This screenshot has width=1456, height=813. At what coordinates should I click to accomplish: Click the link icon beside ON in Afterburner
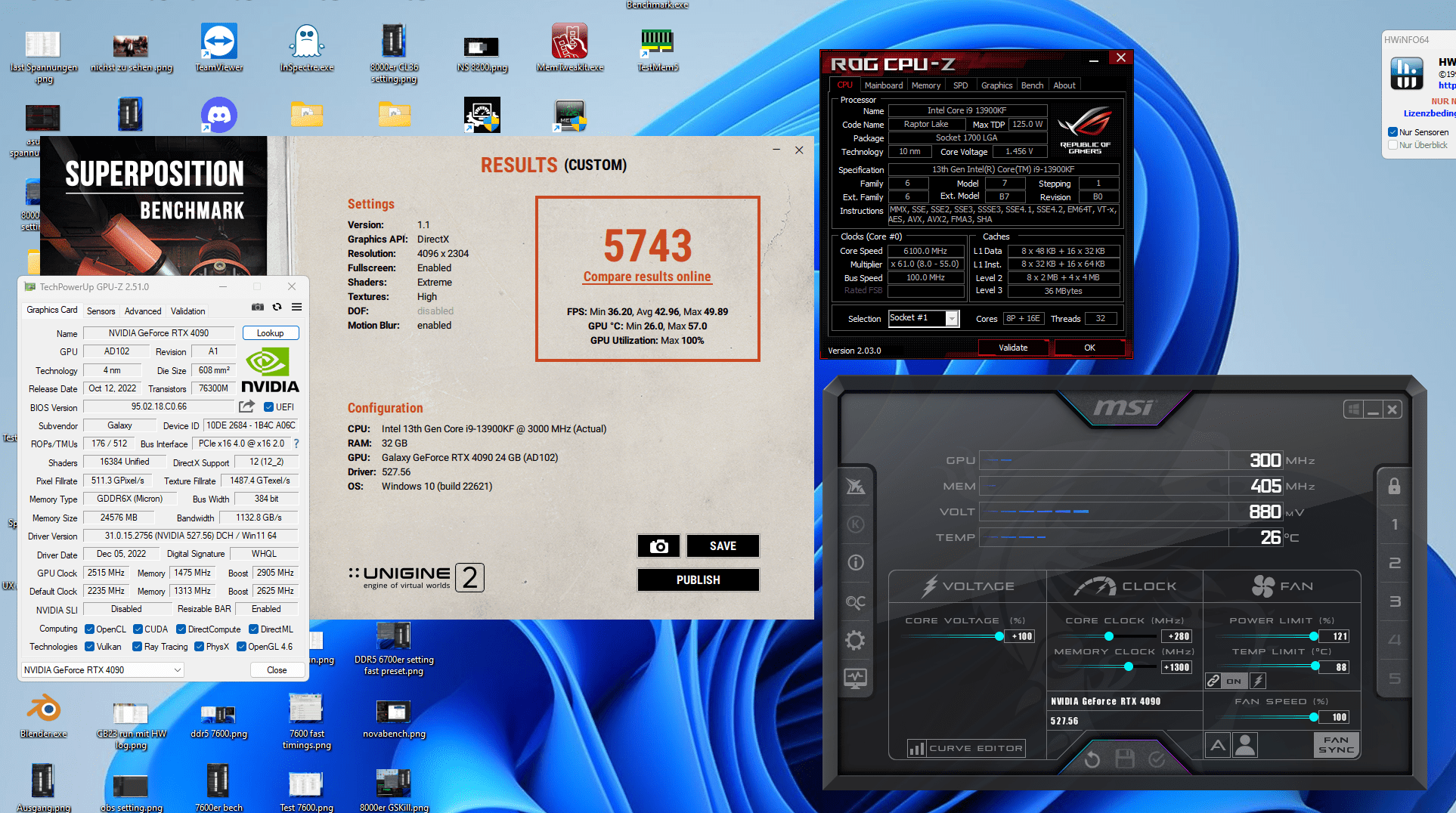coord(1213,681)
